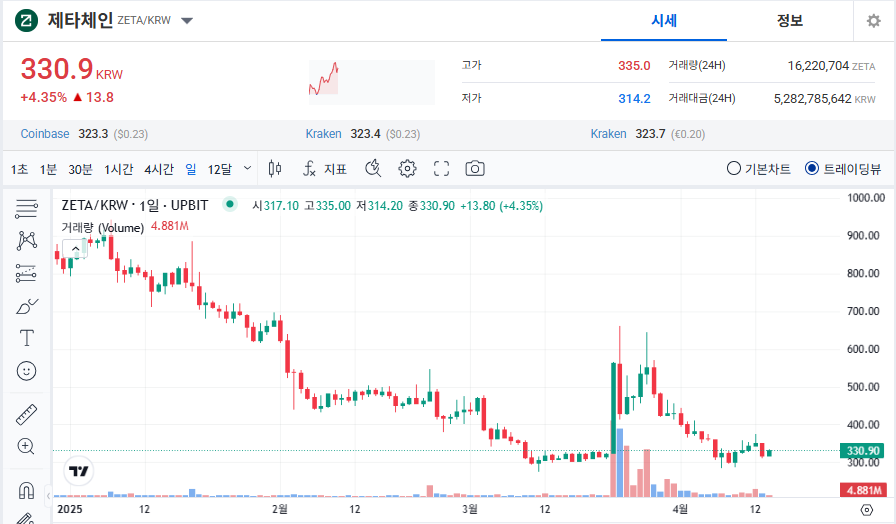Activate the zoom in tool
This screenshot has width=896, height=524.
(26, 447)
